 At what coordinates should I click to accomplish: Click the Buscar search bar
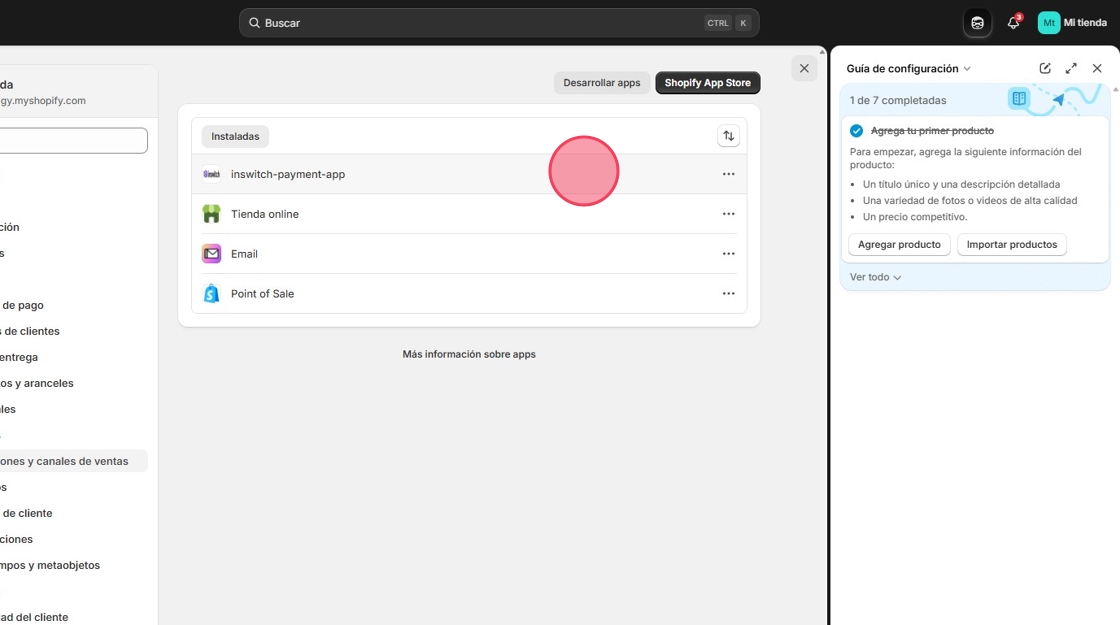499,23
